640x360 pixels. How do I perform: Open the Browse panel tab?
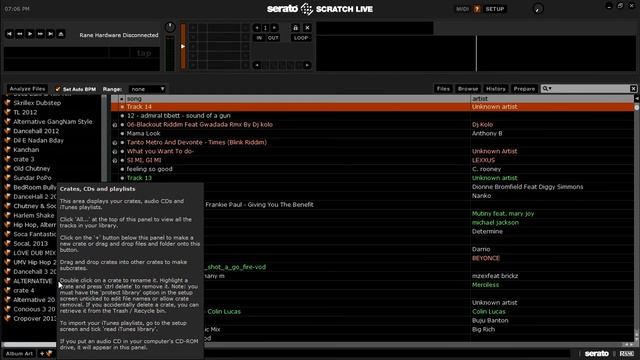pyautogui.click(x=468, y=89)
